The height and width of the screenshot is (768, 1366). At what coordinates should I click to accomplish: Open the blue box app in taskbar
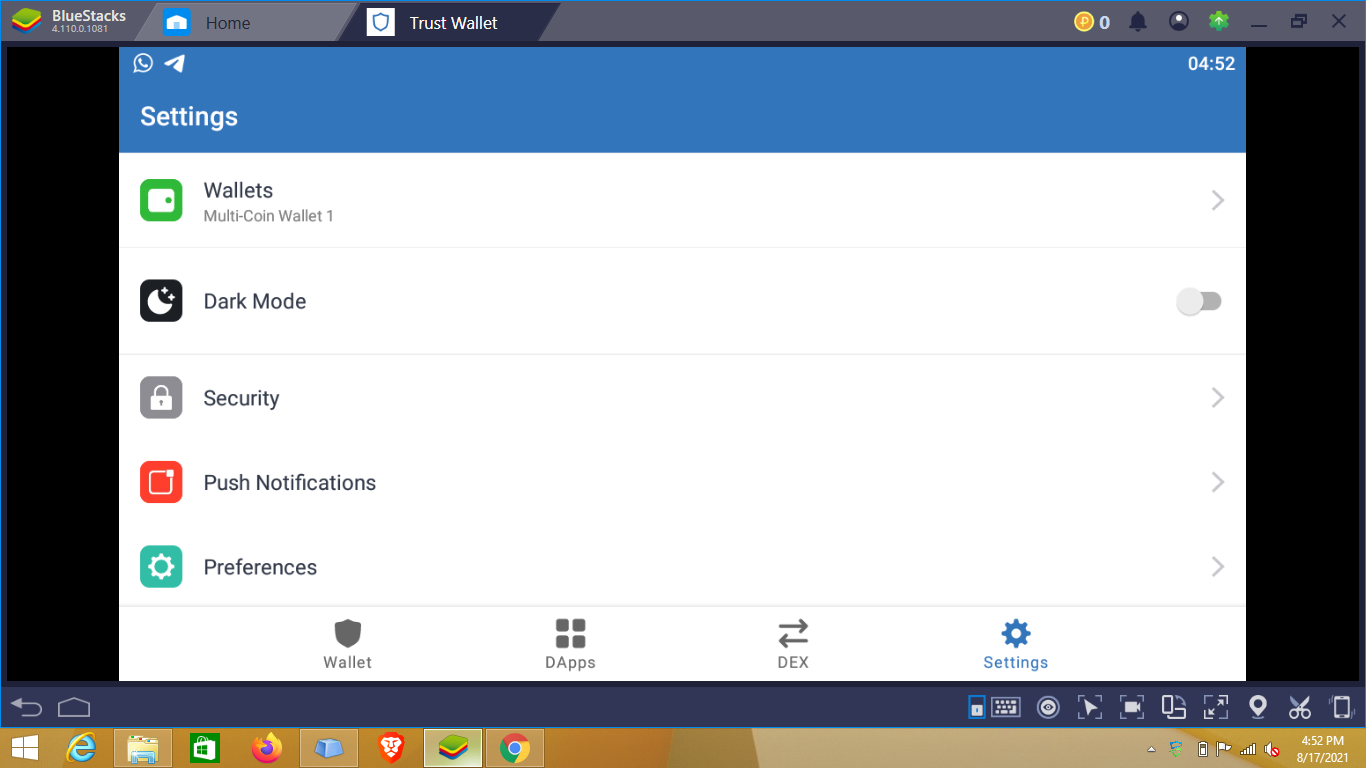pyautogui.click(x=329, y=748)
